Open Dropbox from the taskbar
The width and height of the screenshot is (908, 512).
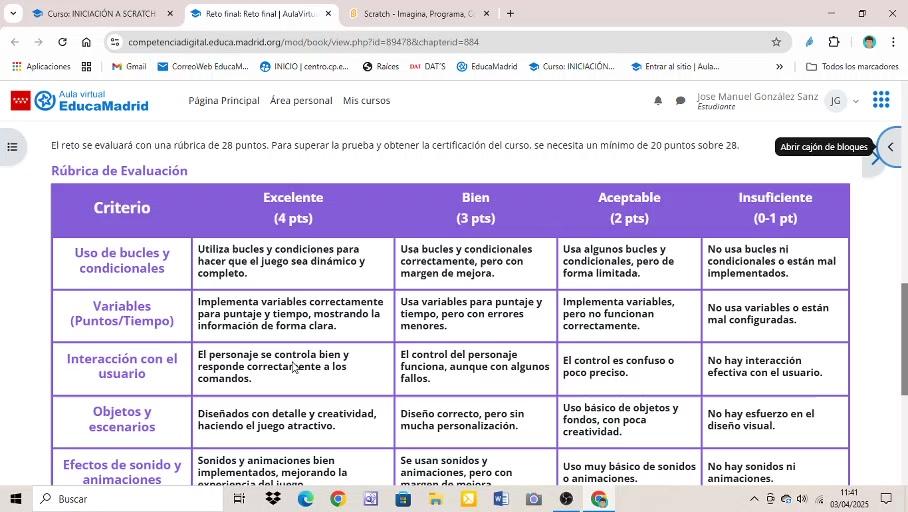[273, 499]
